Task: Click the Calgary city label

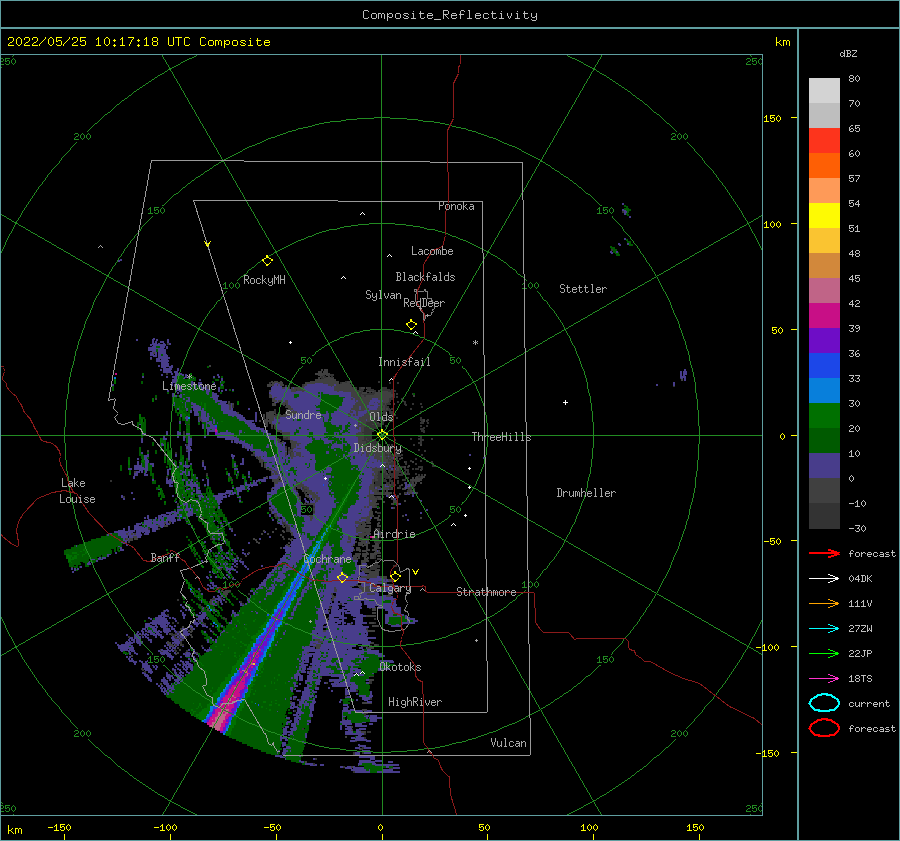Action: click(390, 588)
